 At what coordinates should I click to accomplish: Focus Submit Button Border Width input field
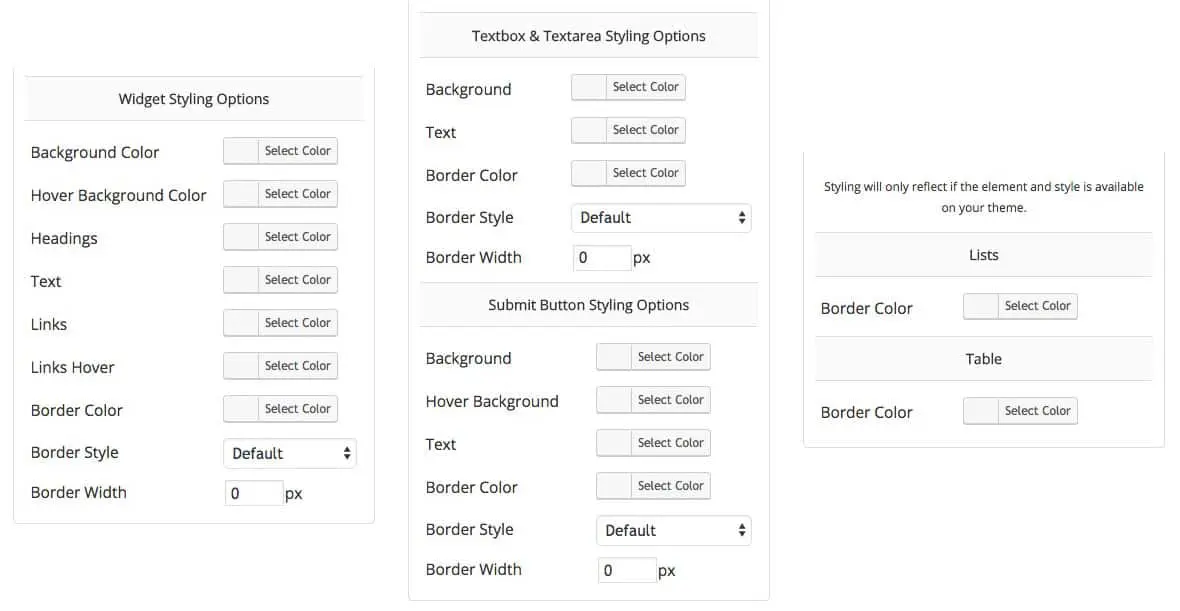pyautogui.click(x=627, y=570)
